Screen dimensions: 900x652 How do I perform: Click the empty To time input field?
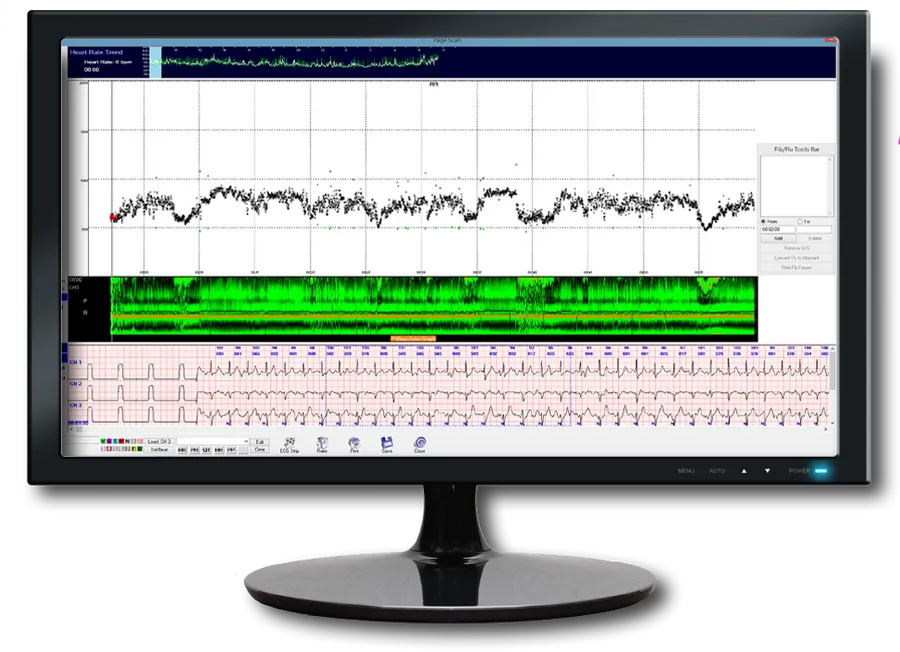(814, 229)
